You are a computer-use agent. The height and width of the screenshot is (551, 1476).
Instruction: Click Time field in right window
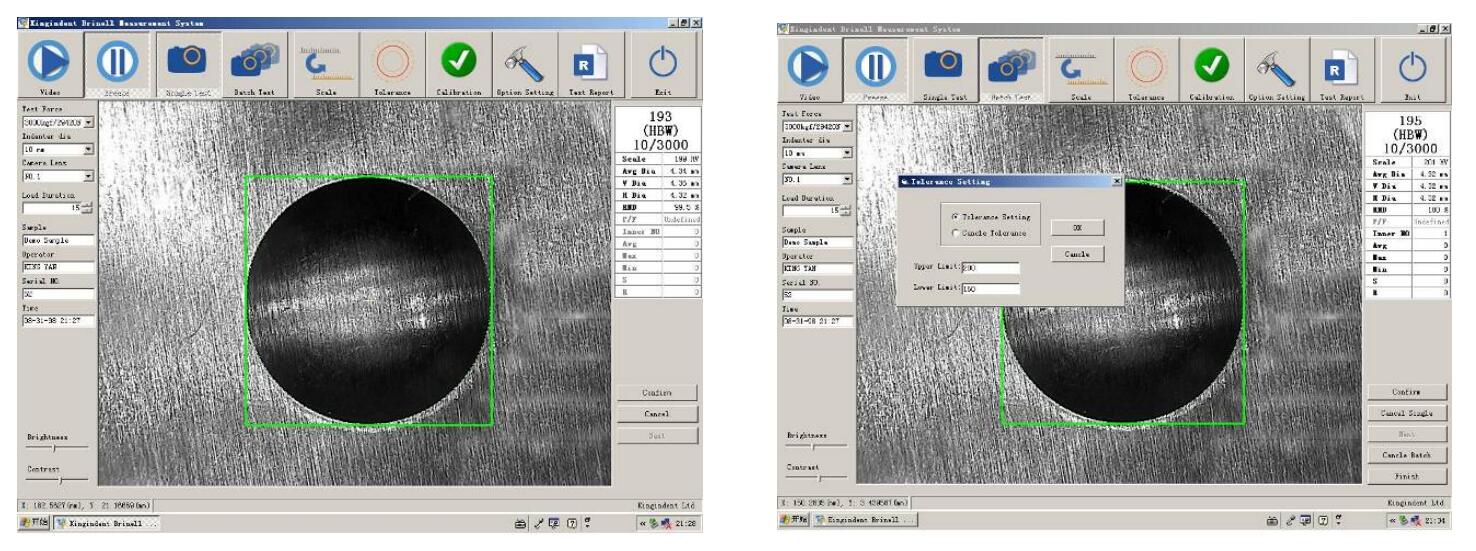pyautogui.click(x=817, y=322)
